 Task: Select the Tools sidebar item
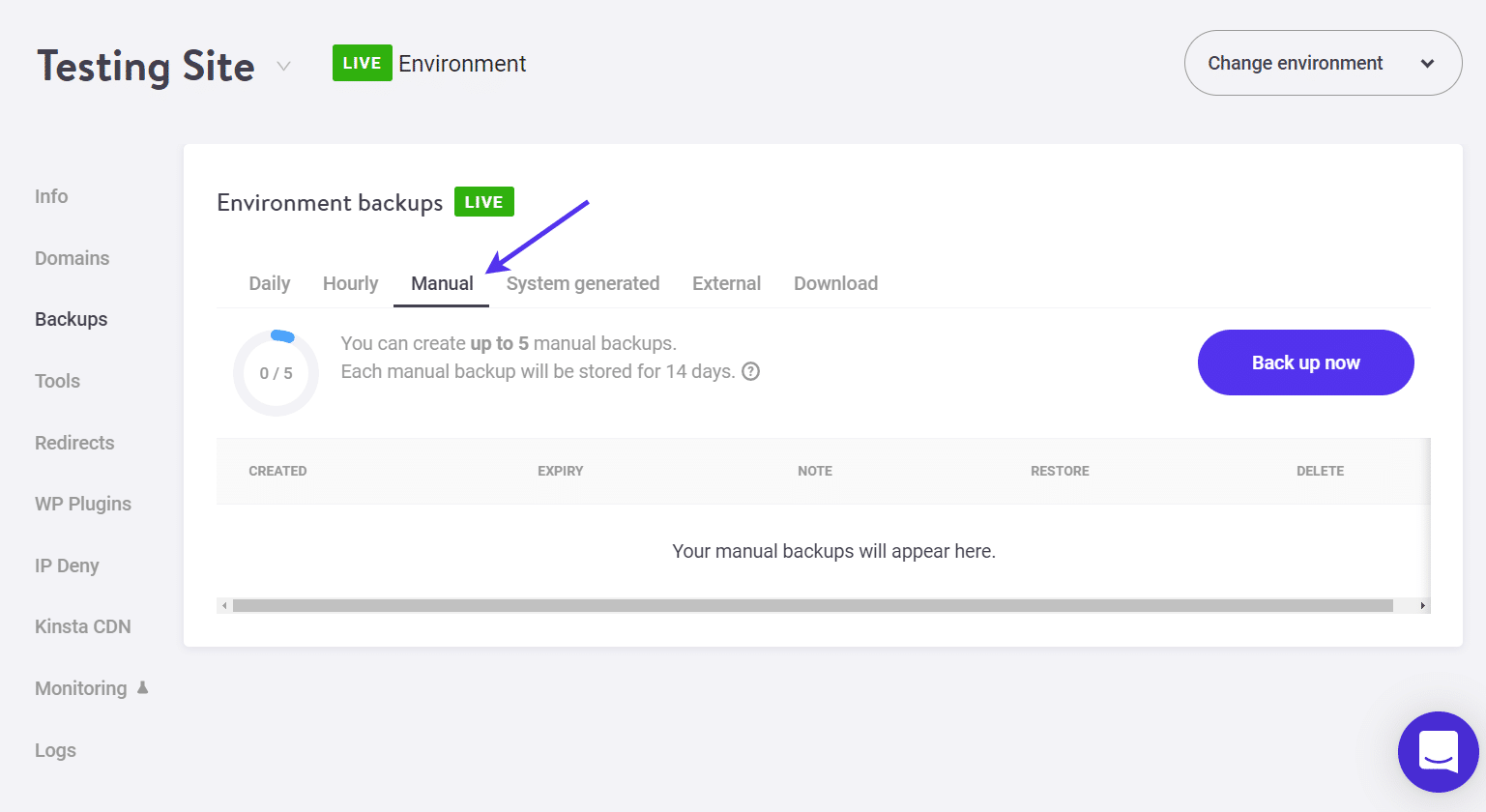click(x=57, y=381)
